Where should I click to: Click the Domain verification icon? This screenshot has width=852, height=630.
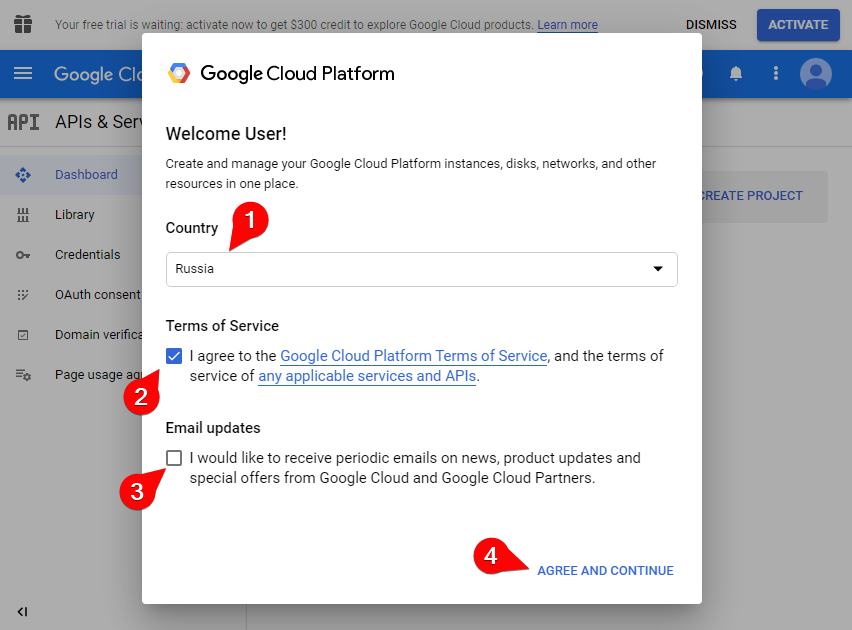coord(23,334)
